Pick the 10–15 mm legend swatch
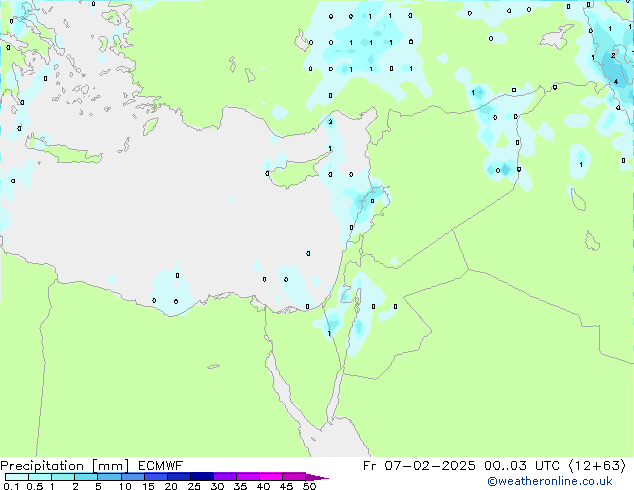The width and height of the screenshot is (634, 490). pos(133,477)
